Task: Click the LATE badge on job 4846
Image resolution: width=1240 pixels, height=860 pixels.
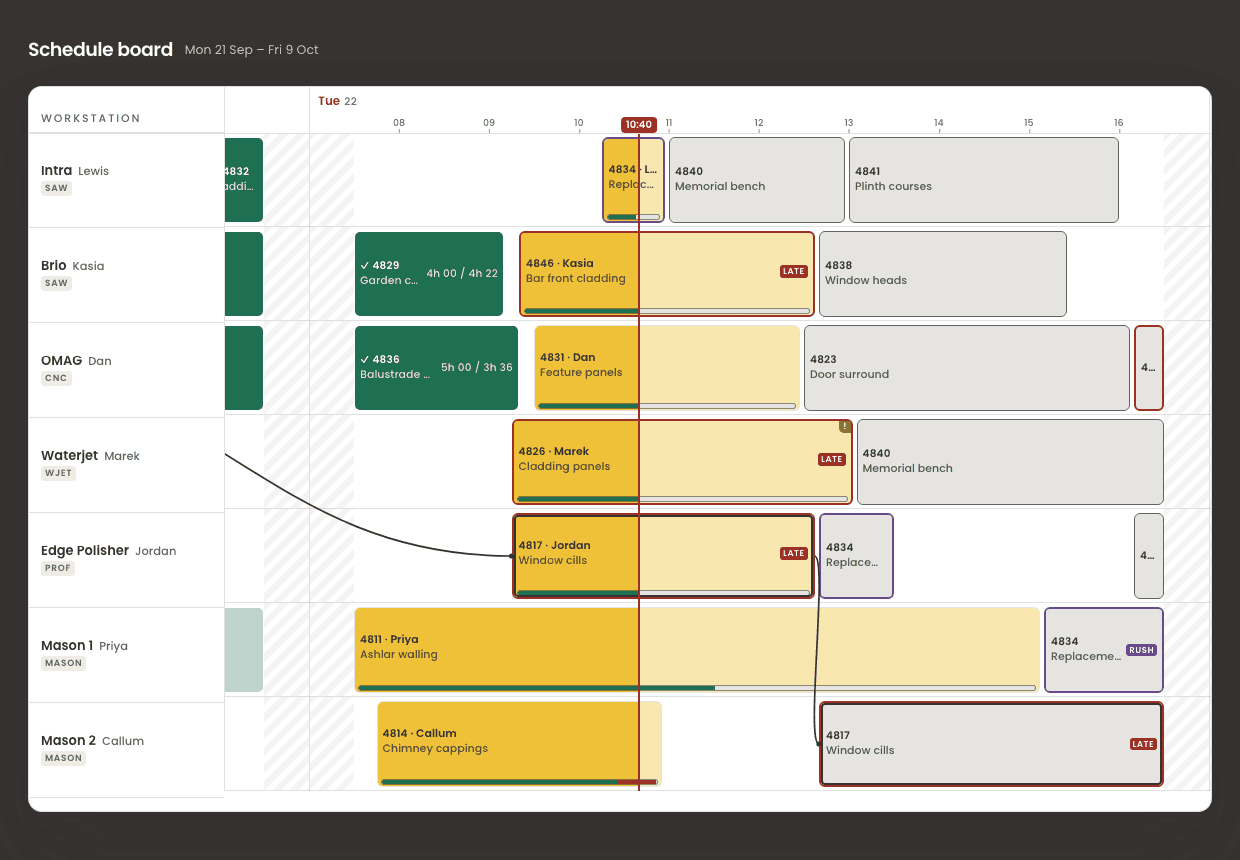Action: (794, 271)
